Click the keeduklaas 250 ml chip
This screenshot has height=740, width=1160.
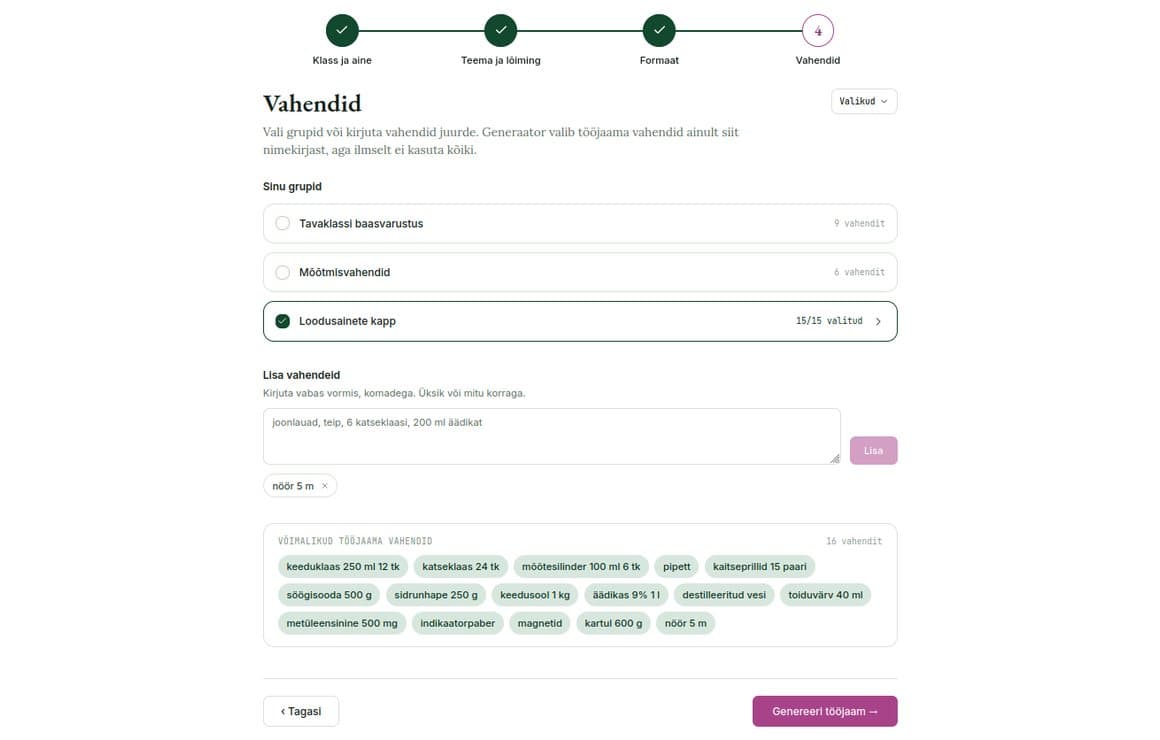click(x=343, y=567)
